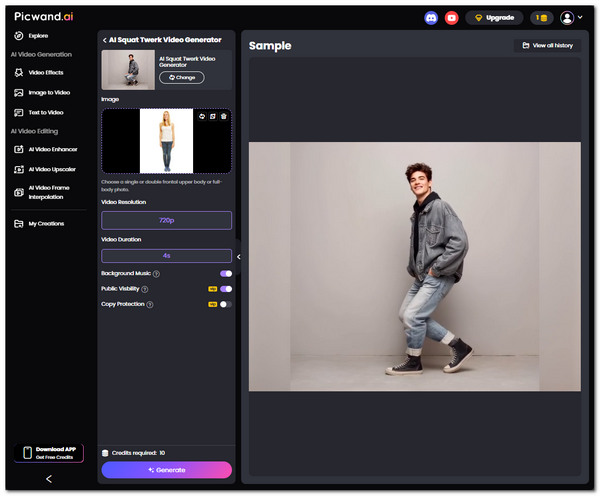This screenshot has width=600, height=496.
Task: Select AI Video Upscaler from sidebar
Action: click(x=52, y=170)
